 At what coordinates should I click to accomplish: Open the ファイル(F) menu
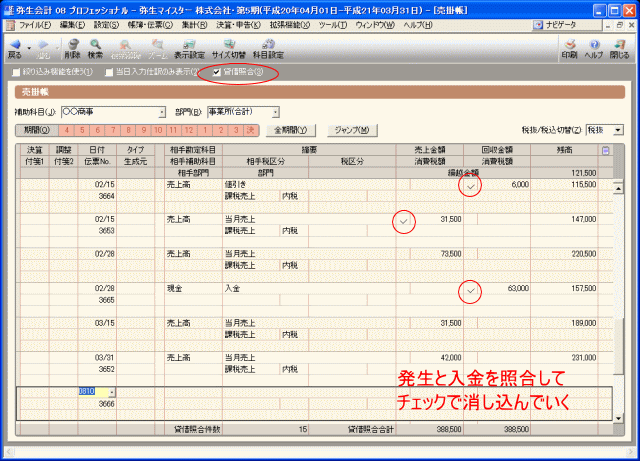tap(37, 23)
